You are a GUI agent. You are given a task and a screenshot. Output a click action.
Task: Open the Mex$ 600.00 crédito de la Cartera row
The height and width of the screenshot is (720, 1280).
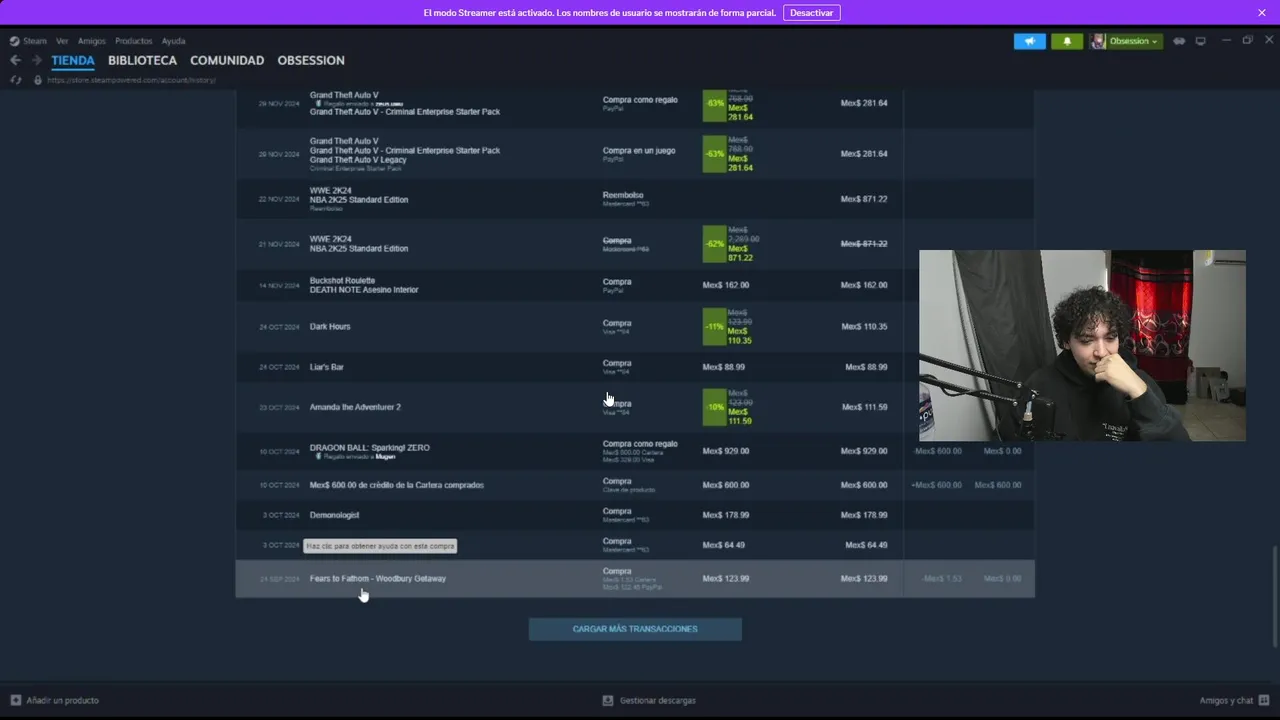[635, 485]
